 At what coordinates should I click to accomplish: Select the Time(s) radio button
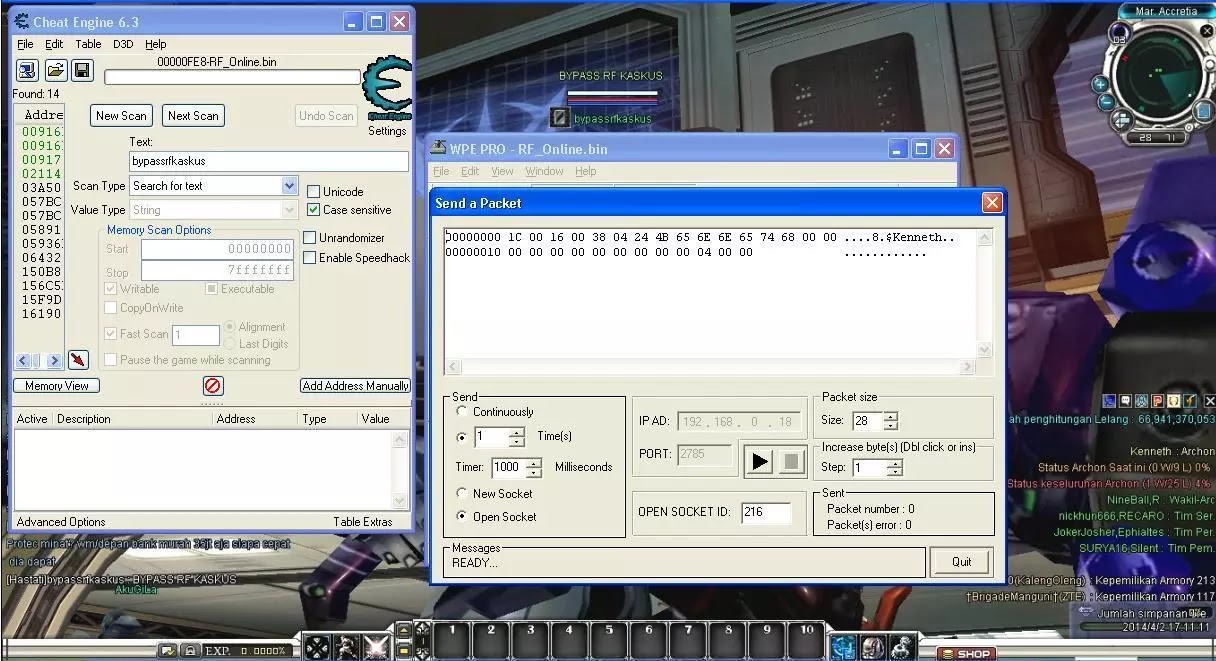461,437
